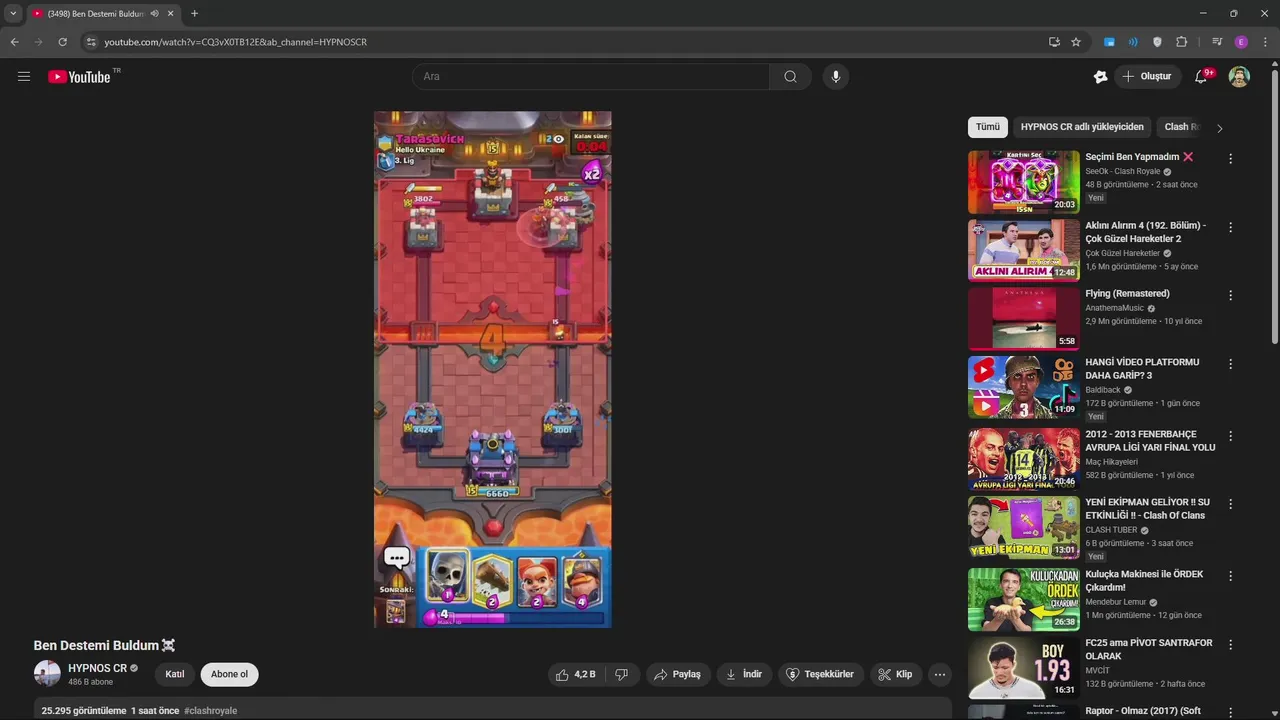View site information icon in address bar
Image resolution: width=1280 pixels, height=720 pixels.
coord(91,42)
